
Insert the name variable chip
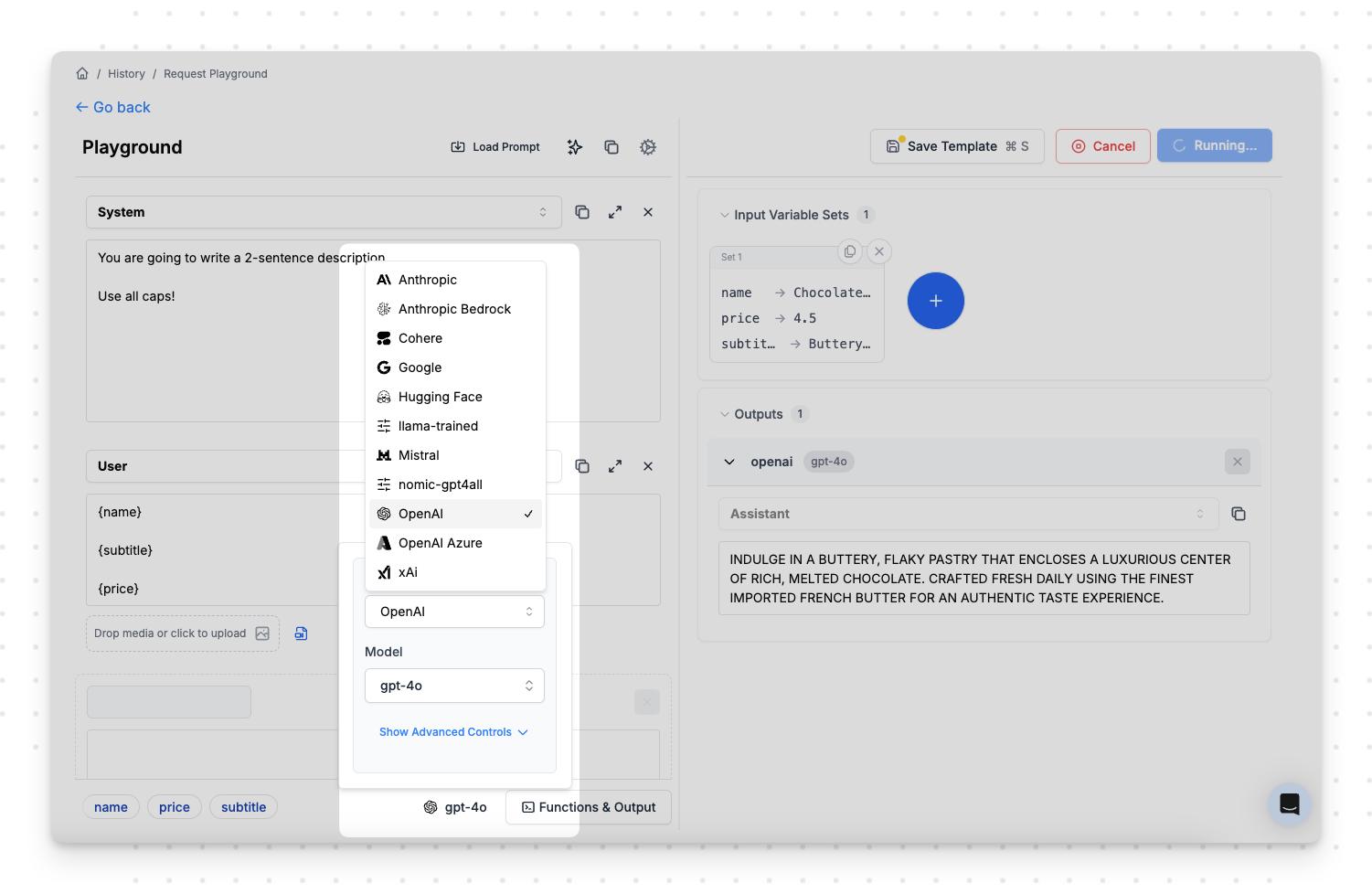[x=111, y=807]
